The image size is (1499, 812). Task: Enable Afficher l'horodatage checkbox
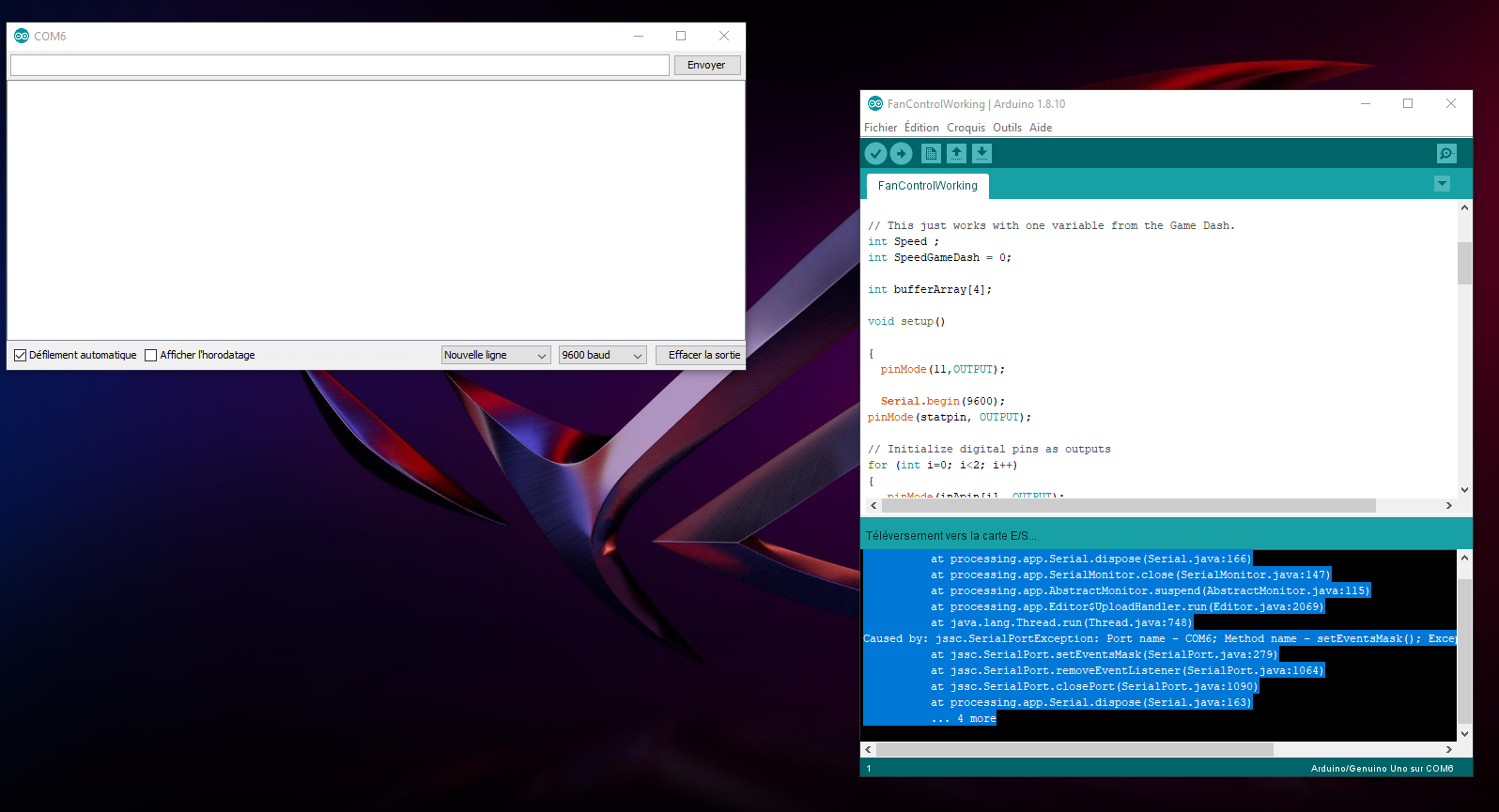click(x=150, y=355)
